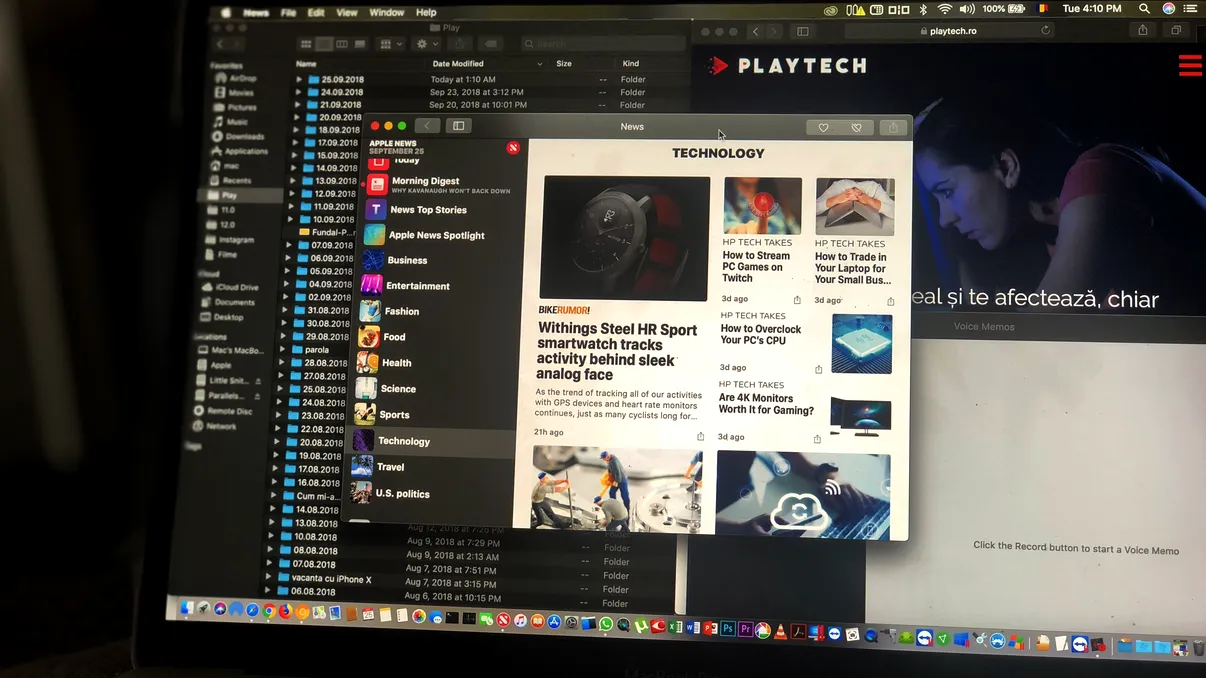The width and height of the screenshot is (1206, 678).
Task: Open the smartwatch article thumbnail
Action: [x=625, y=238]
